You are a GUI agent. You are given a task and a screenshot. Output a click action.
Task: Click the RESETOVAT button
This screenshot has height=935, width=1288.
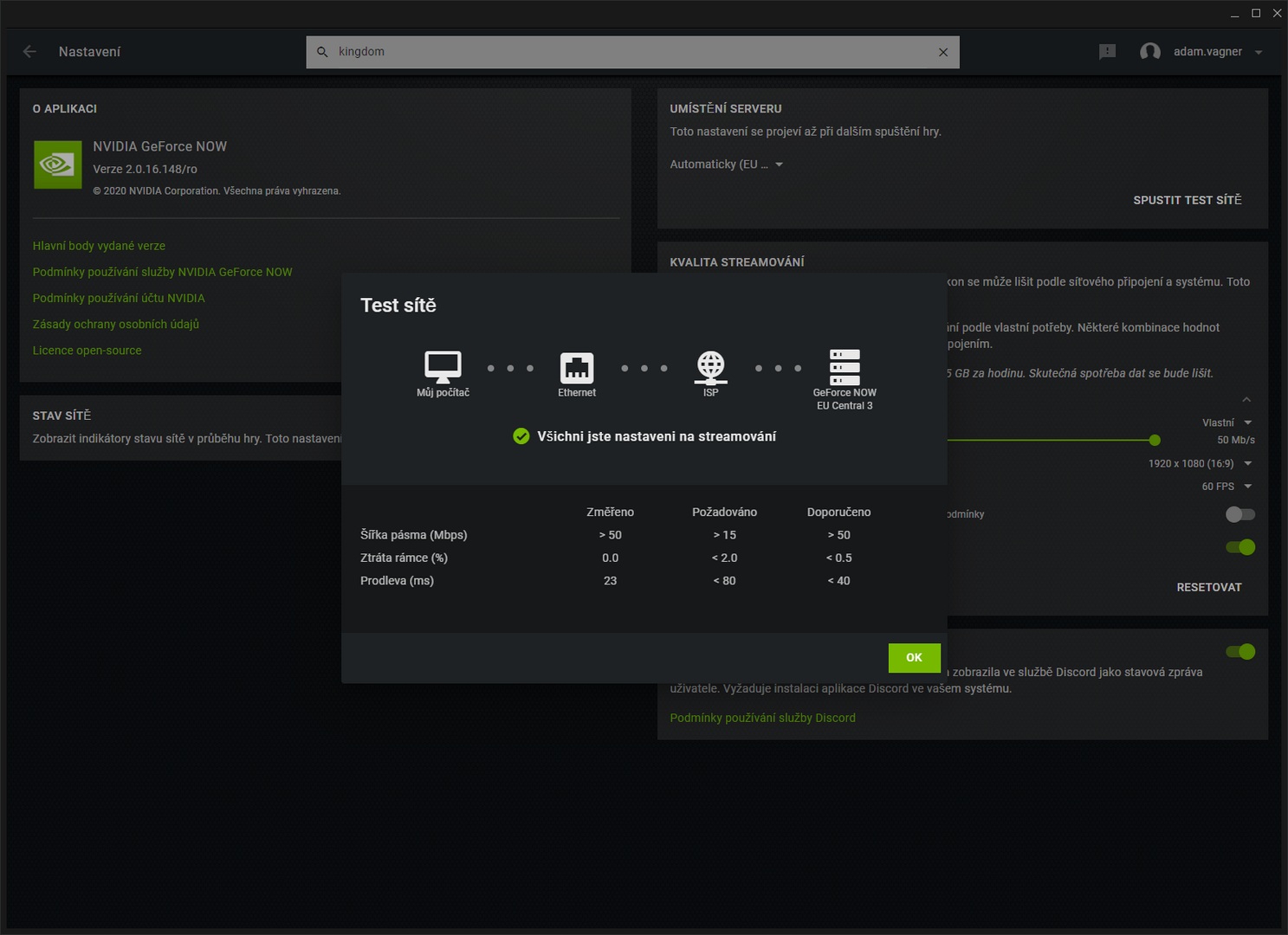click(x=1209, y=587)
